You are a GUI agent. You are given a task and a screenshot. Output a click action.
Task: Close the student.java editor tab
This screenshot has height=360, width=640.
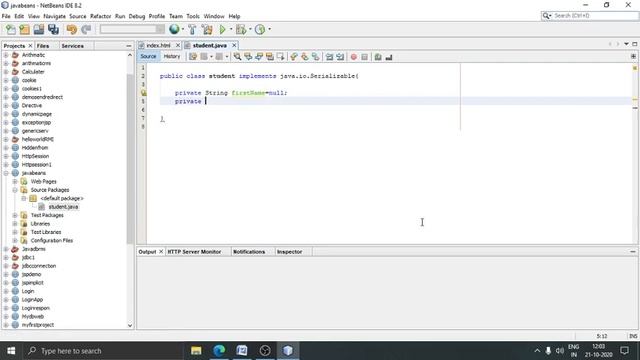(x=234, y=45)
